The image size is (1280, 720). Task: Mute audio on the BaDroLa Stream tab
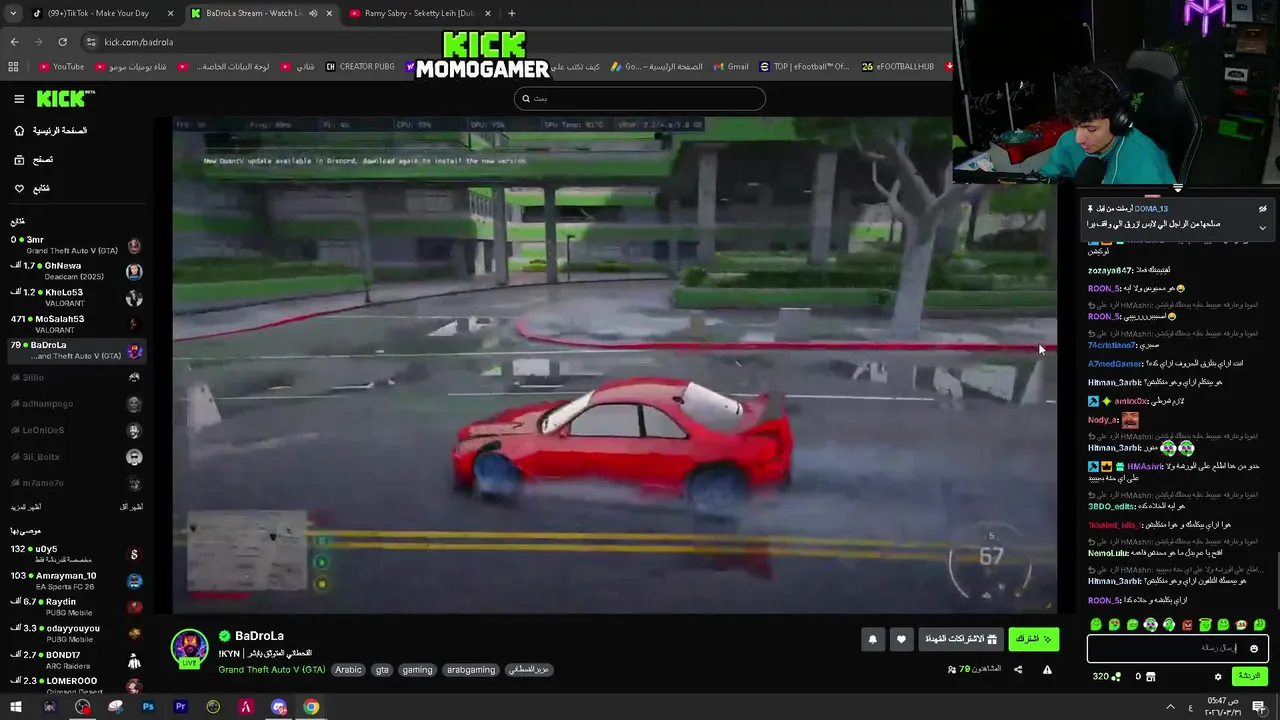click(x=313, y=13)
